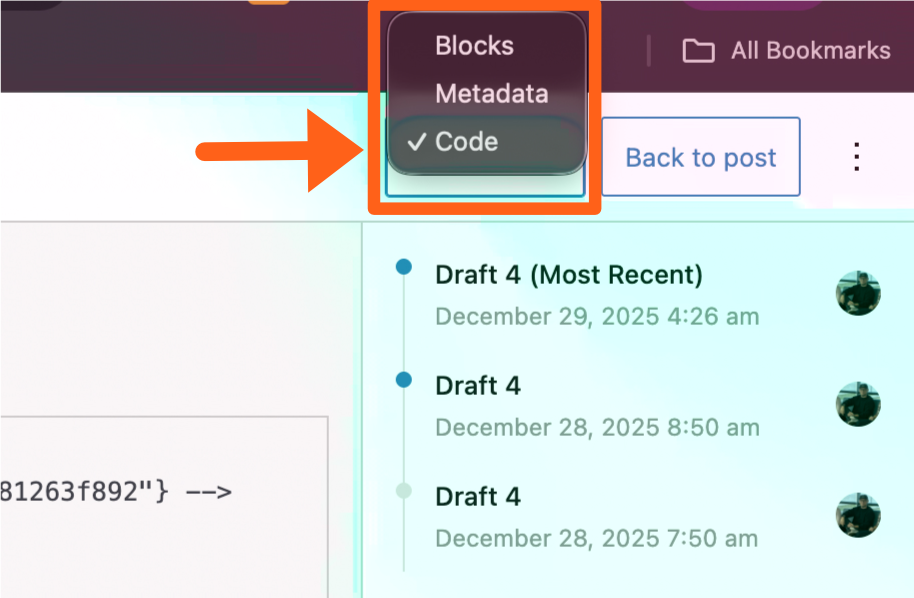Click the avatar beside Draft 4 (Most Recent)

[x=858, y=294]
